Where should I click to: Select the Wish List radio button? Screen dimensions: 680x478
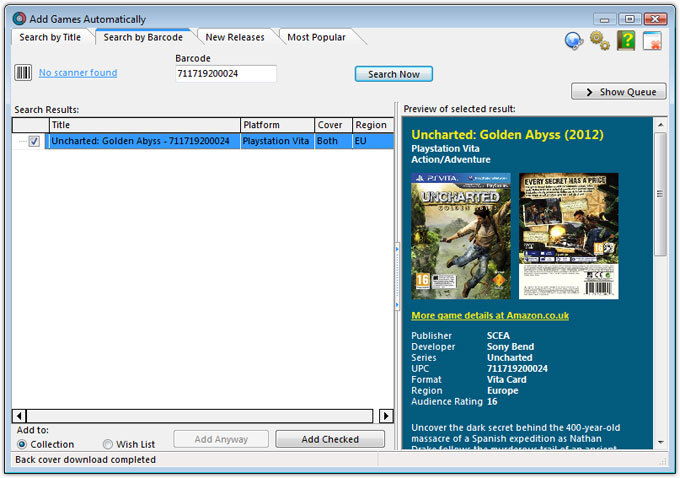[x=108, y=444]
